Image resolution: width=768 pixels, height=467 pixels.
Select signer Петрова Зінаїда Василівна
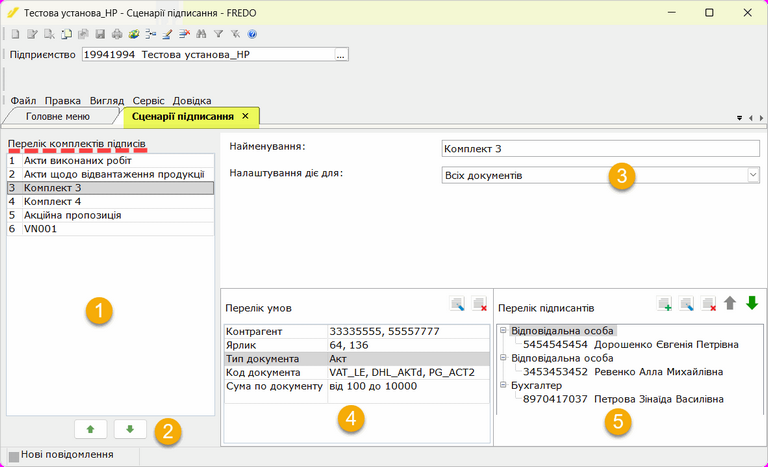(623, 399)
